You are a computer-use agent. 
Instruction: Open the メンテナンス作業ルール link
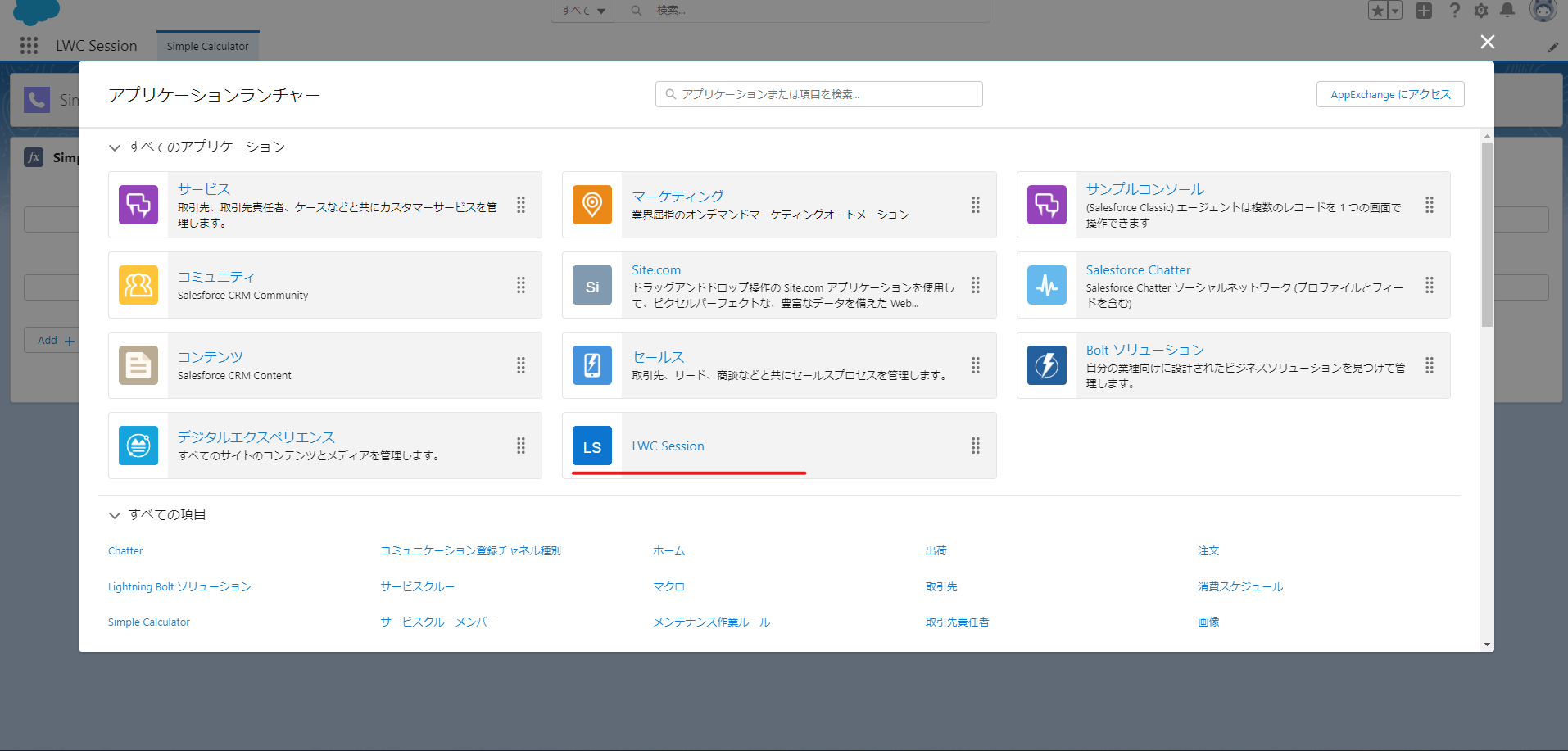pyautogui.click(x=711, y=622)
